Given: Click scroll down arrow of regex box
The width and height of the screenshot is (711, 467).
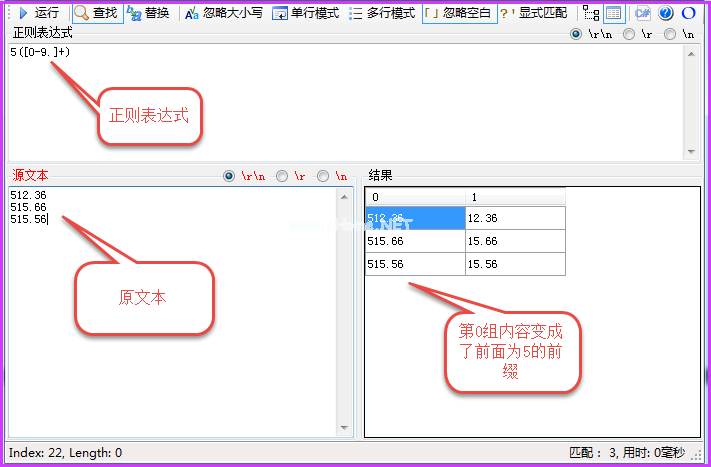Looking at the screenshot, I should 691,151.
